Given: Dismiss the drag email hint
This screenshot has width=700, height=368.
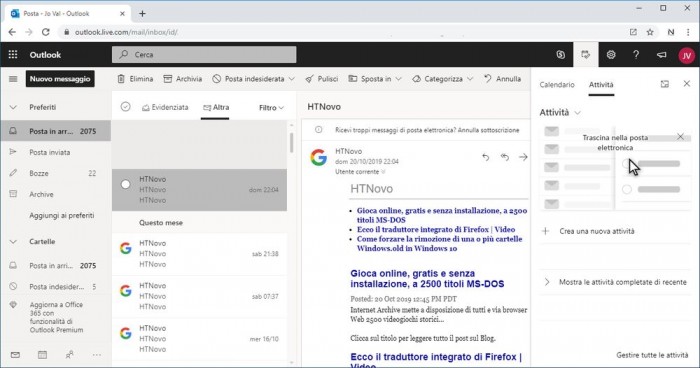Looking at the screenshot, I should pyautogui.click(x=680, y=136).
